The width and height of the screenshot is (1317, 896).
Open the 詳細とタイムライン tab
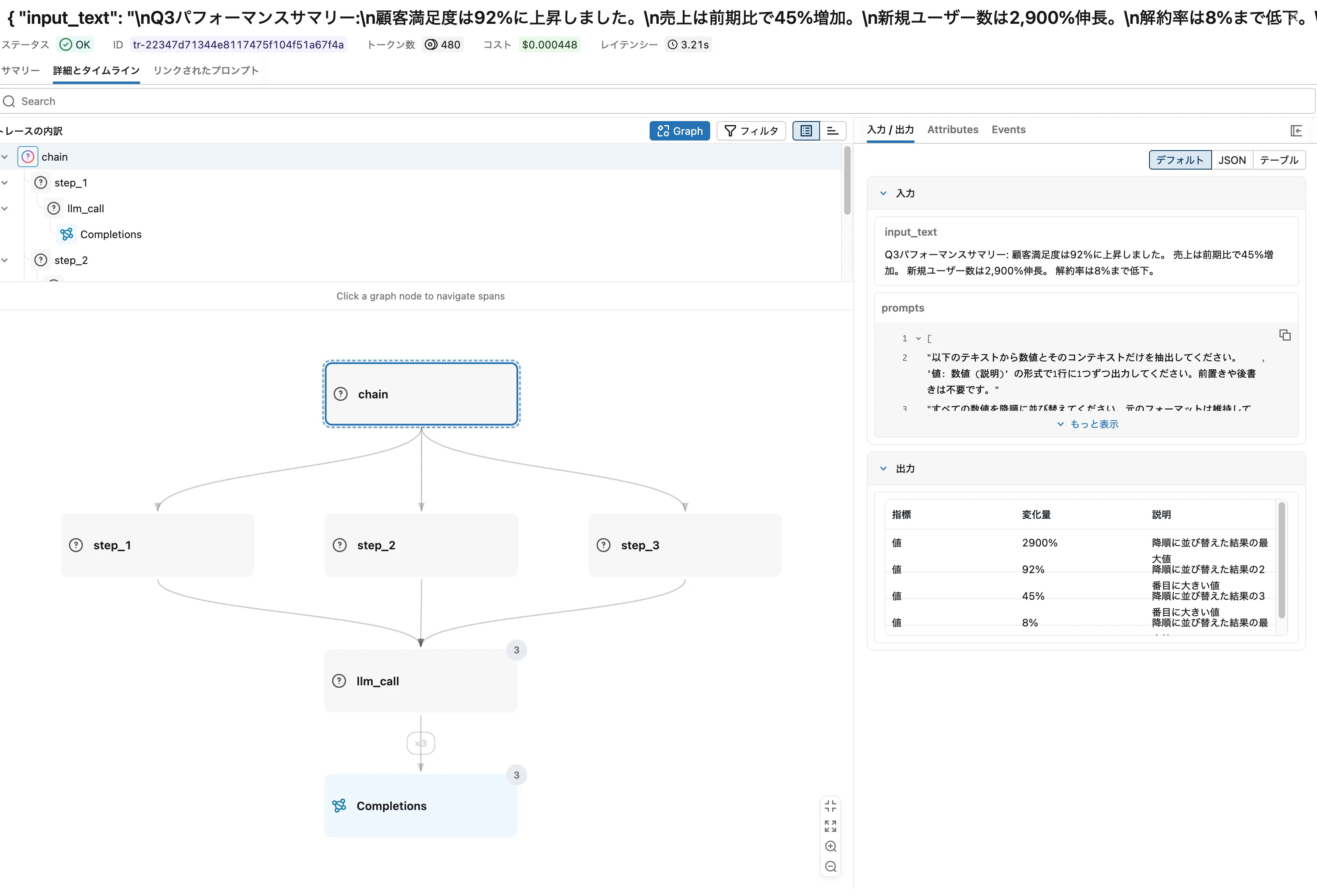(x=96, y=70)
